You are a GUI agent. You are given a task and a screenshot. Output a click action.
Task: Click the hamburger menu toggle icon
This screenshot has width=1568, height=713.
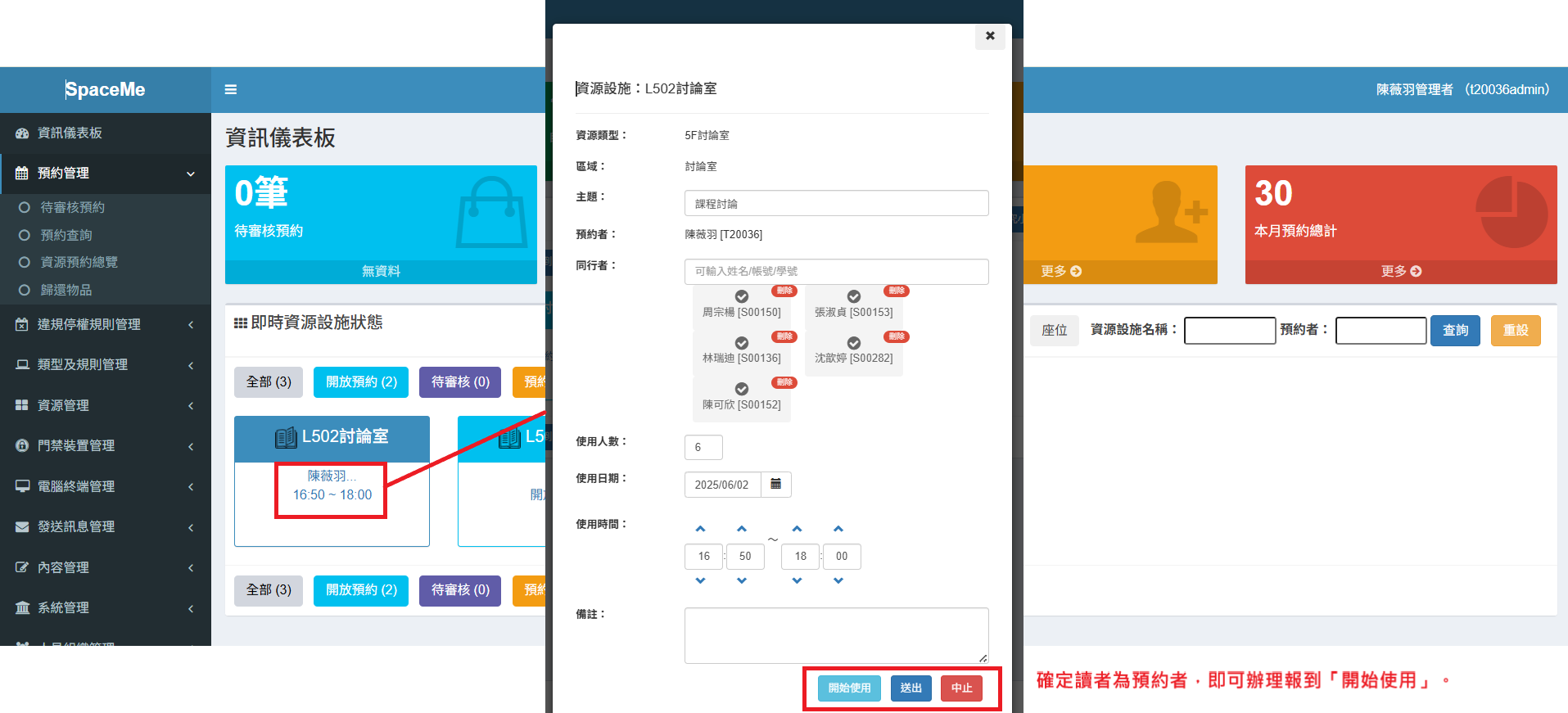(231, 89)
